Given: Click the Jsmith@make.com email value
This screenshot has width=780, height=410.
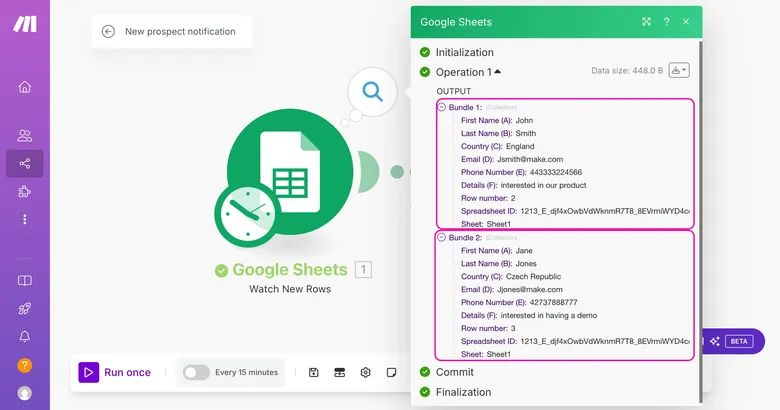Looking at the screenshot, I should point(530,159).
